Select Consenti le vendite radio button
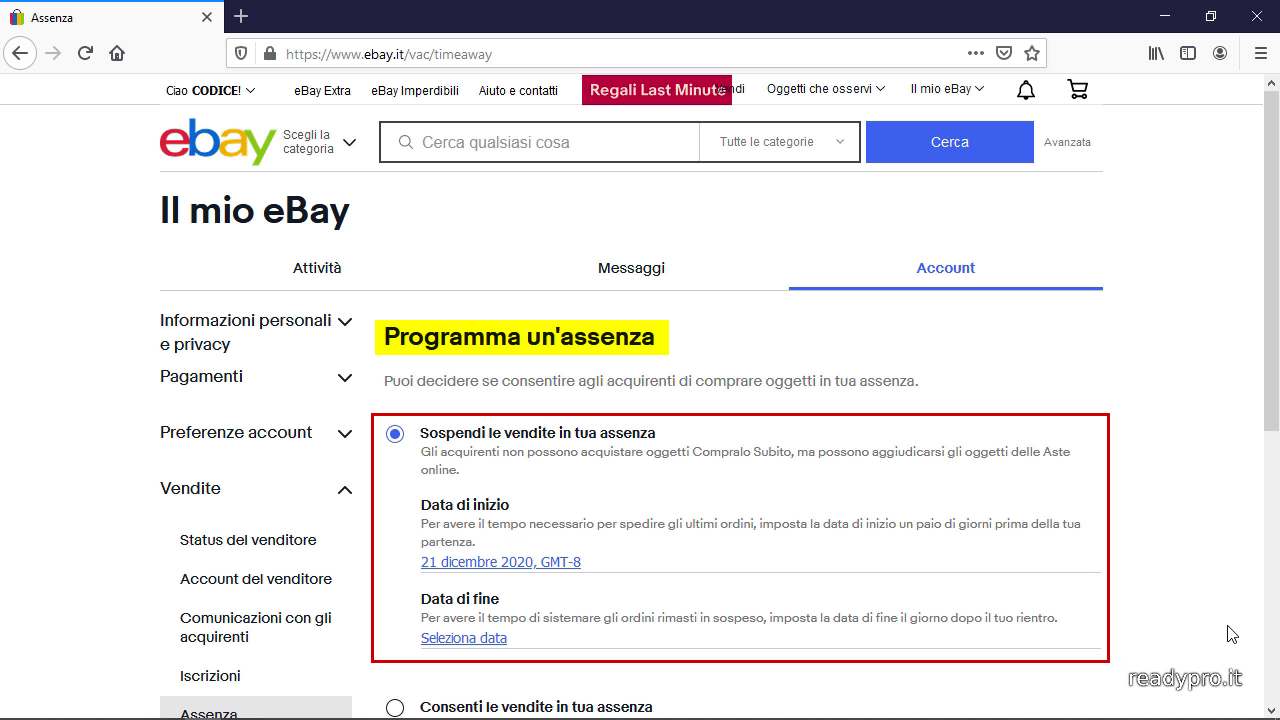This screenshot has height=720, width=1280. (395, 708)
